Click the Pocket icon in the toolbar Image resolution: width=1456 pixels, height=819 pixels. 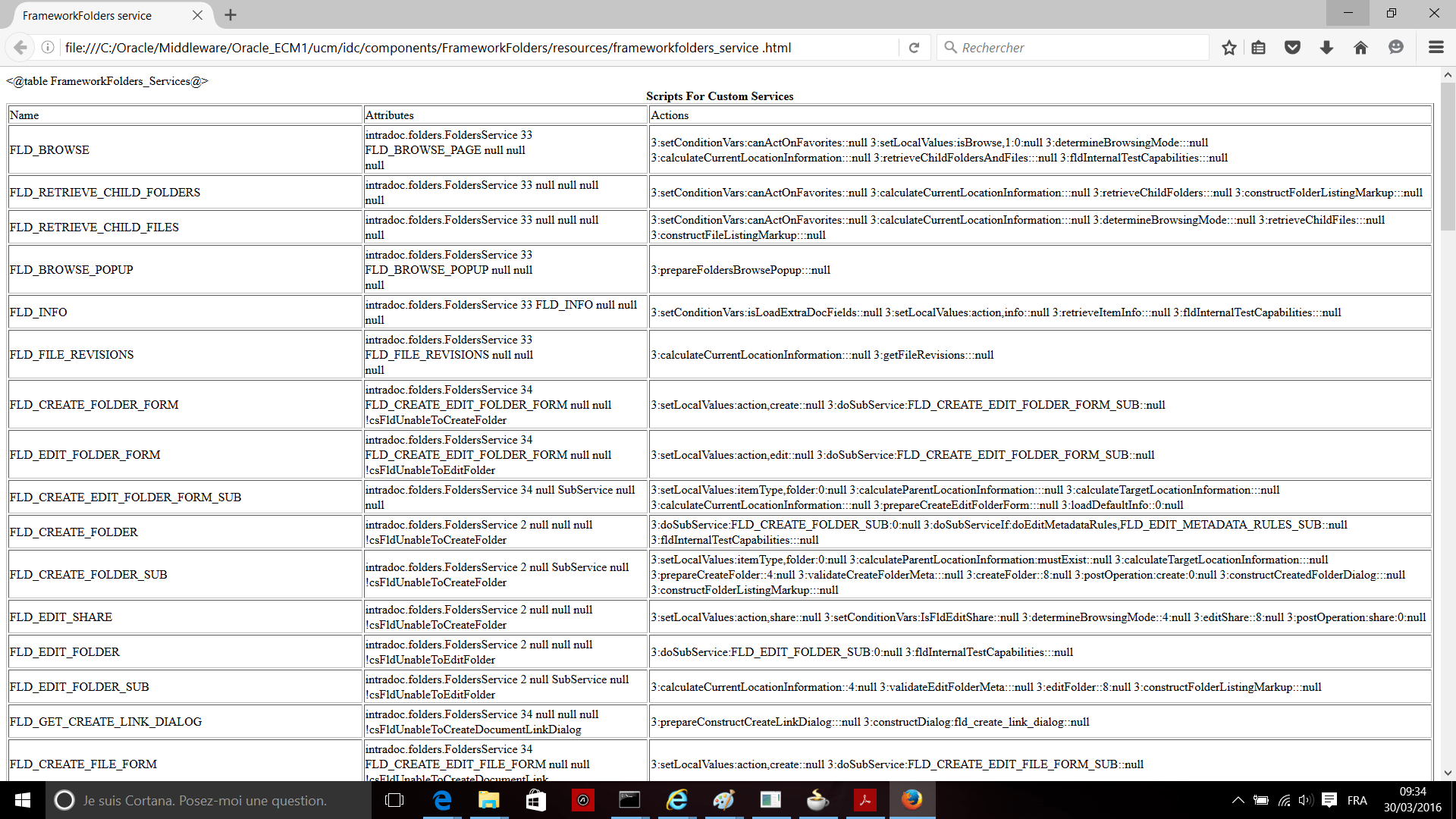pyautogui.click(x=1292, y=47)
